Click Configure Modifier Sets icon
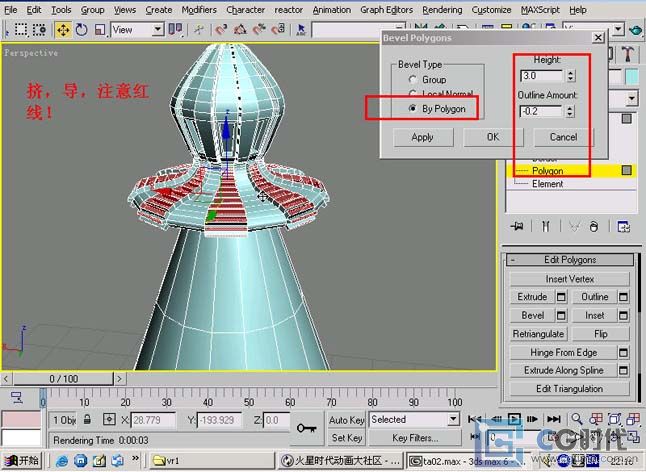 (623, 226)
